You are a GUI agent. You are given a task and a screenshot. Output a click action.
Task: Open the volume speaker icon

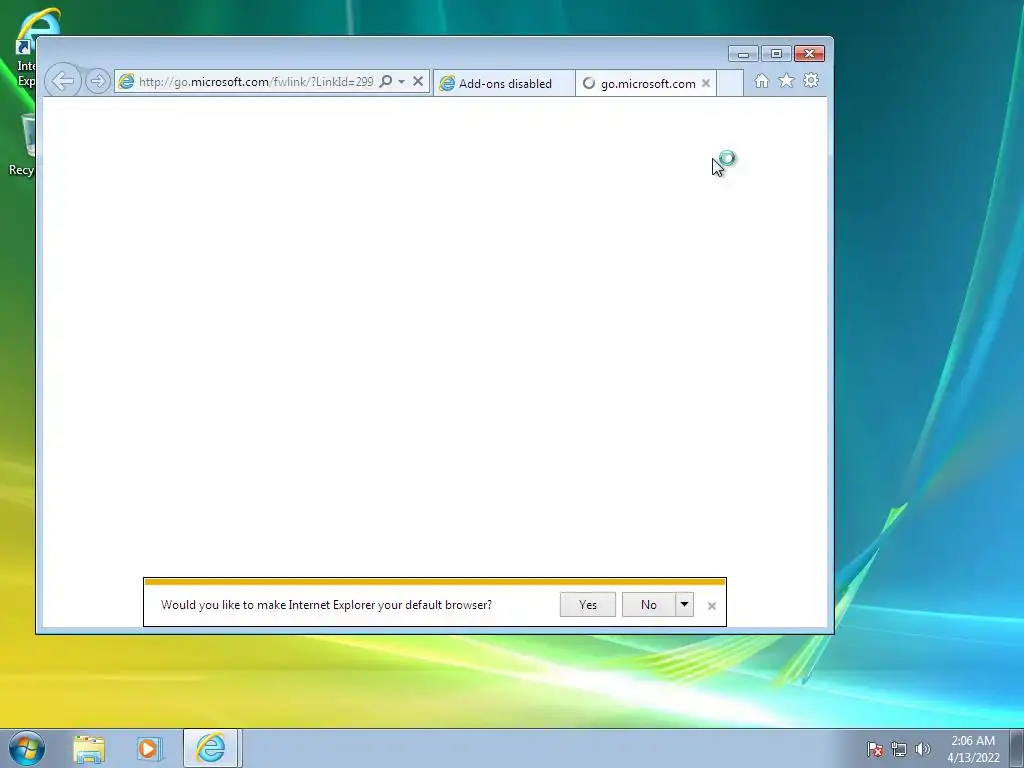pyautogui.click(x=922, y=749)
